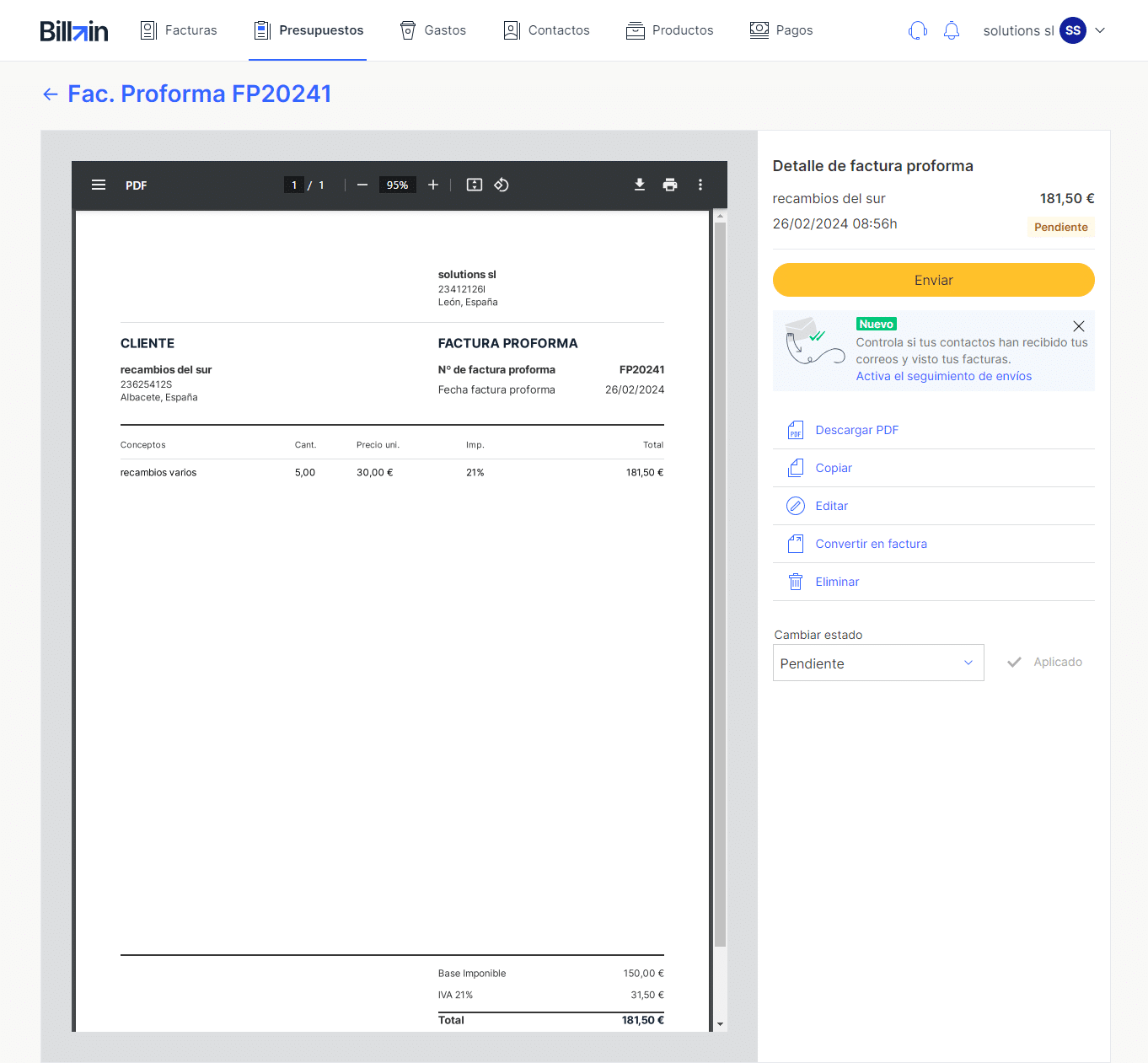Image resolution: width=1148 pixels, height=1063 pixels.
Task: Fit PDF page to view
Action: [475, 185]
